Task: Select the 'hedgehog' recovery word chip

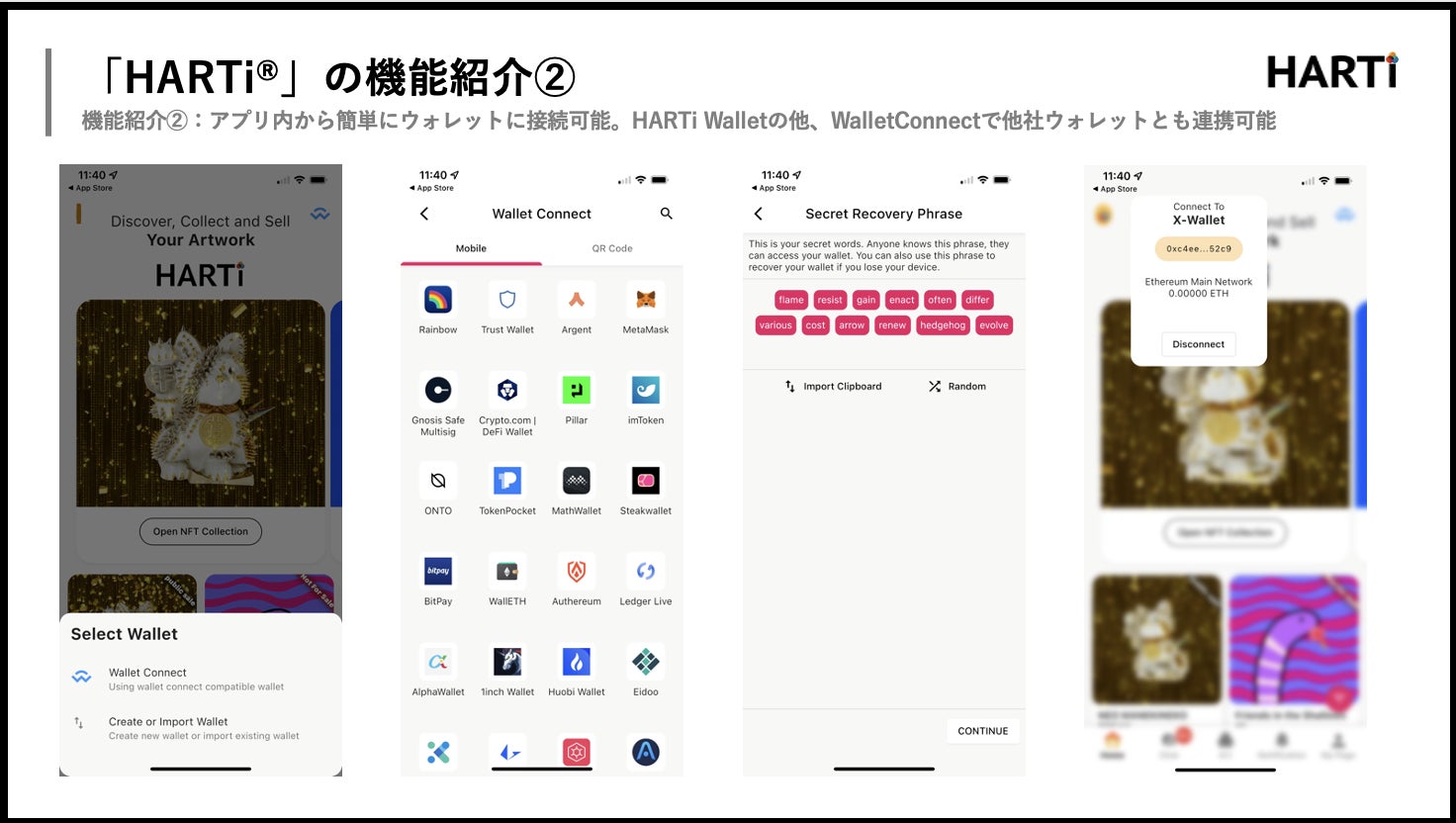Action: pos(943,325)
